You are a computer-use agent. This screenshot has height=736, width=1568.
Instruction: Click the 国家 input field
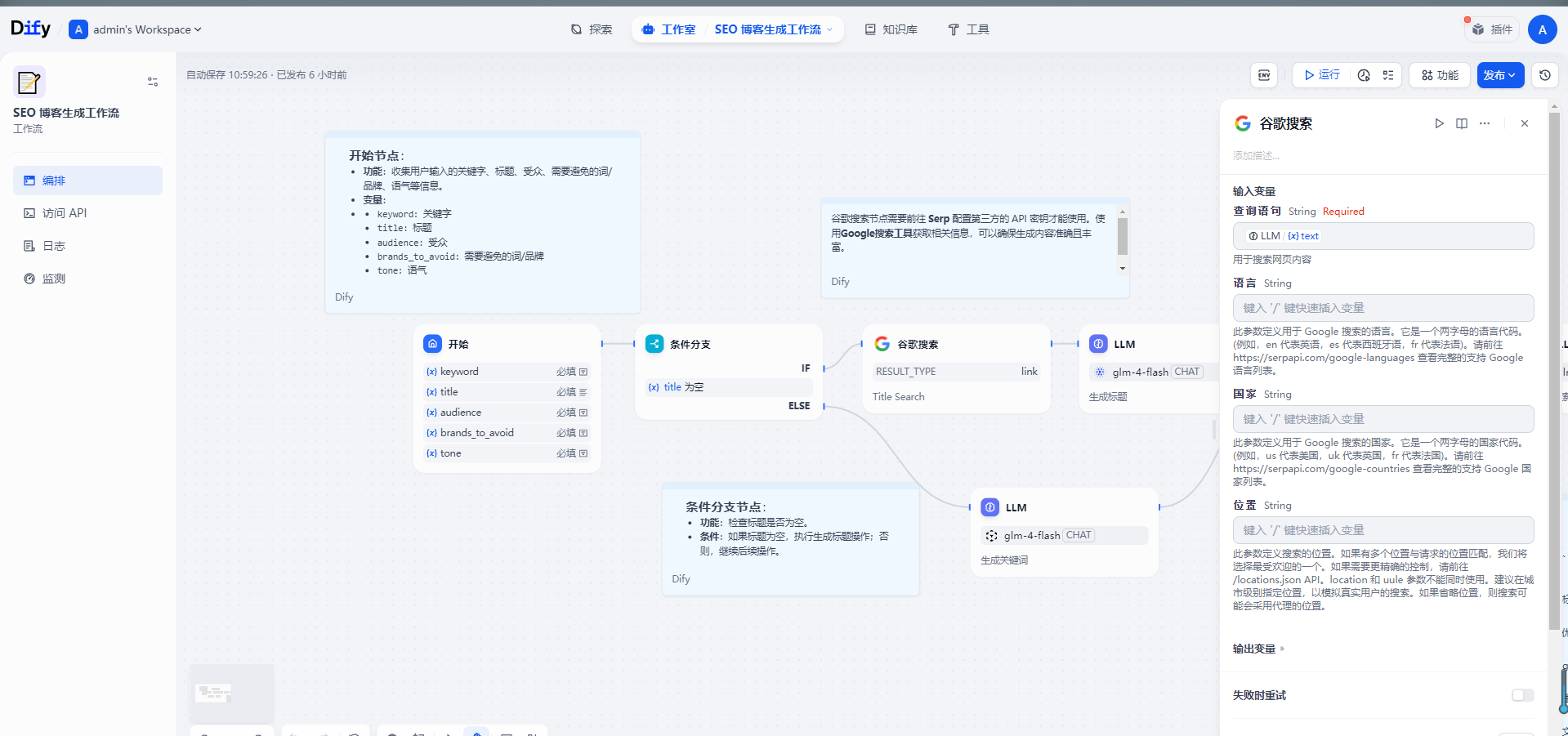pos(1383,419)
